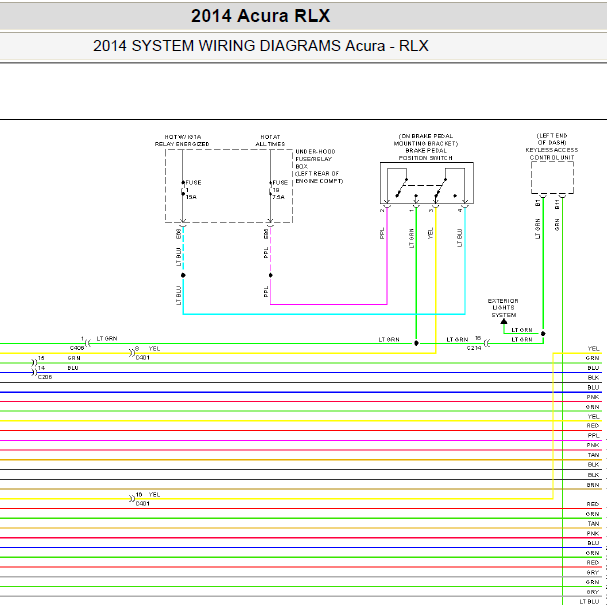
Task: Click the LT BLU splice dot
Action: pyautogui.click(x=183, y=275)
